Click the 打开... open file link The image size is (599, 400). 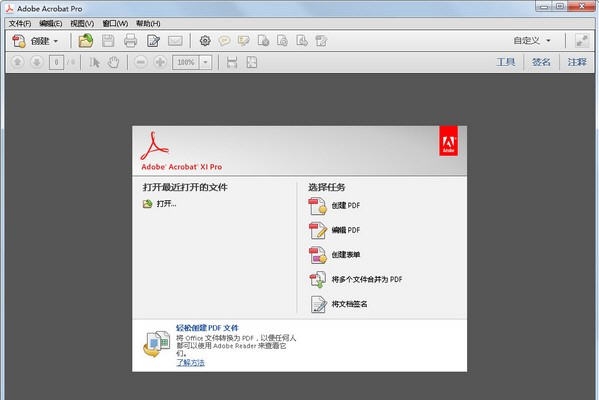tap(166, 204)
